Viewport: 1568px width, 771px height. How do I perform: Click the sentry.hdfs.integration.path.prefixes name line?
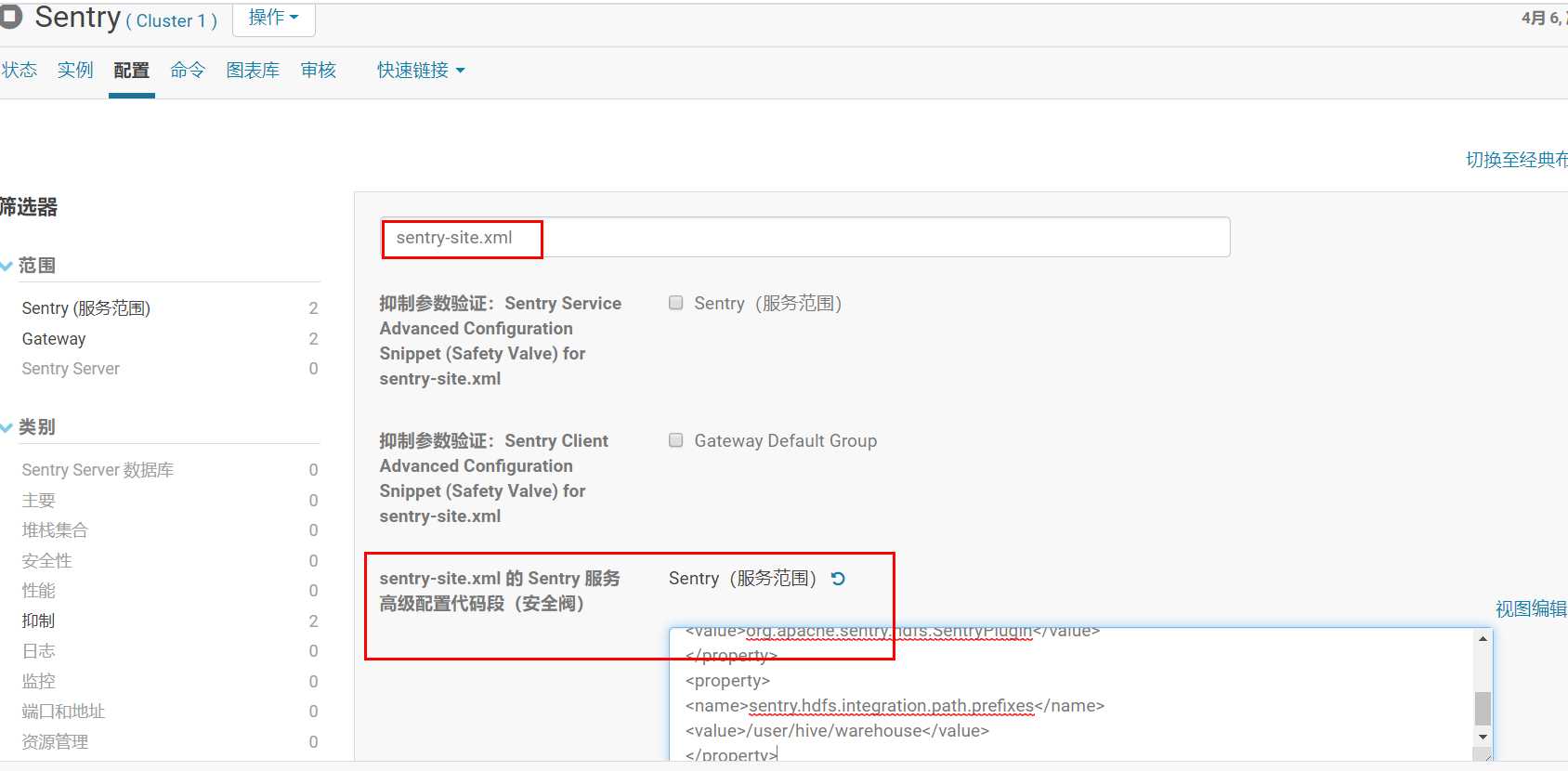[895, 706]
